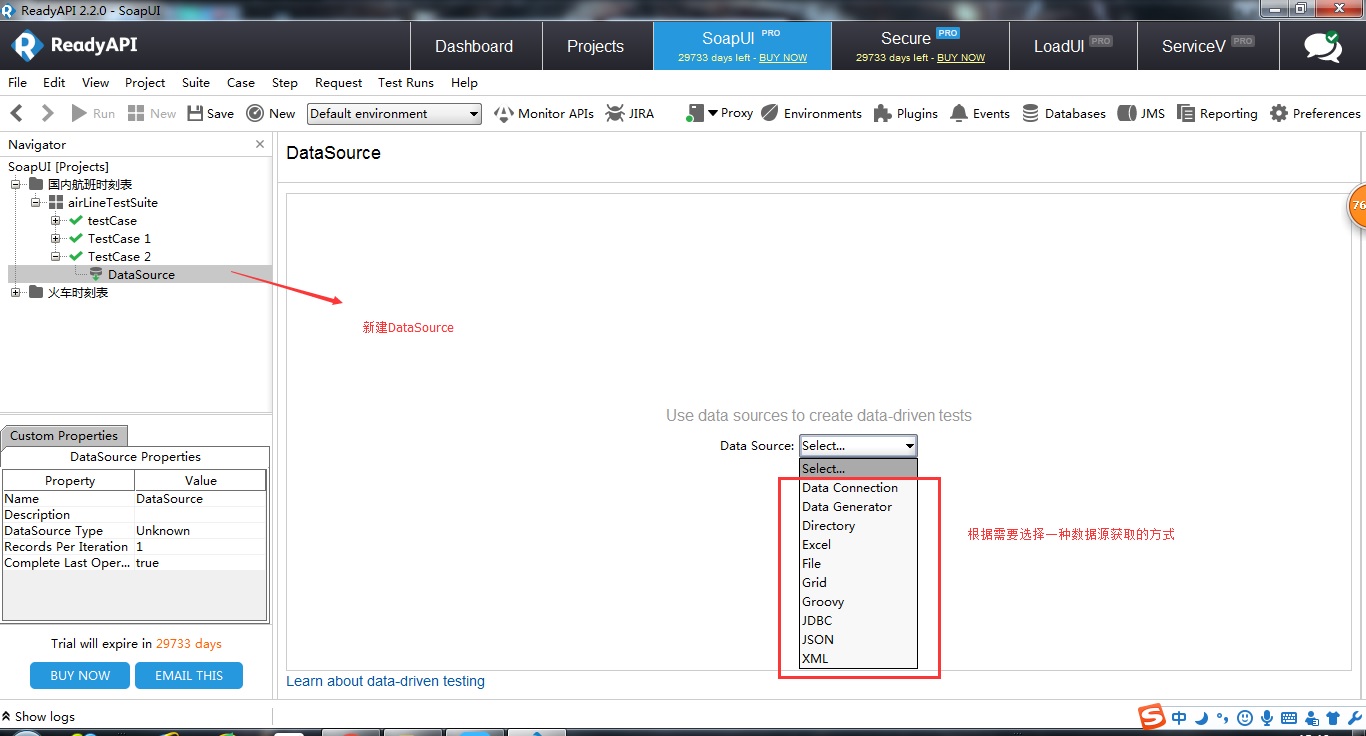Screen dimensions: 1366x736
Task: Close the Navigator panel
Action: pyautogui.click(x=260, y=144)
